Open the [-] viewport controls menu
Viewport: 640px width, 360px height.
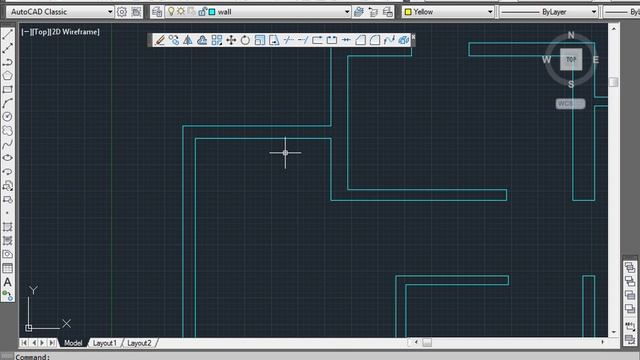click(x=27, y=32)
